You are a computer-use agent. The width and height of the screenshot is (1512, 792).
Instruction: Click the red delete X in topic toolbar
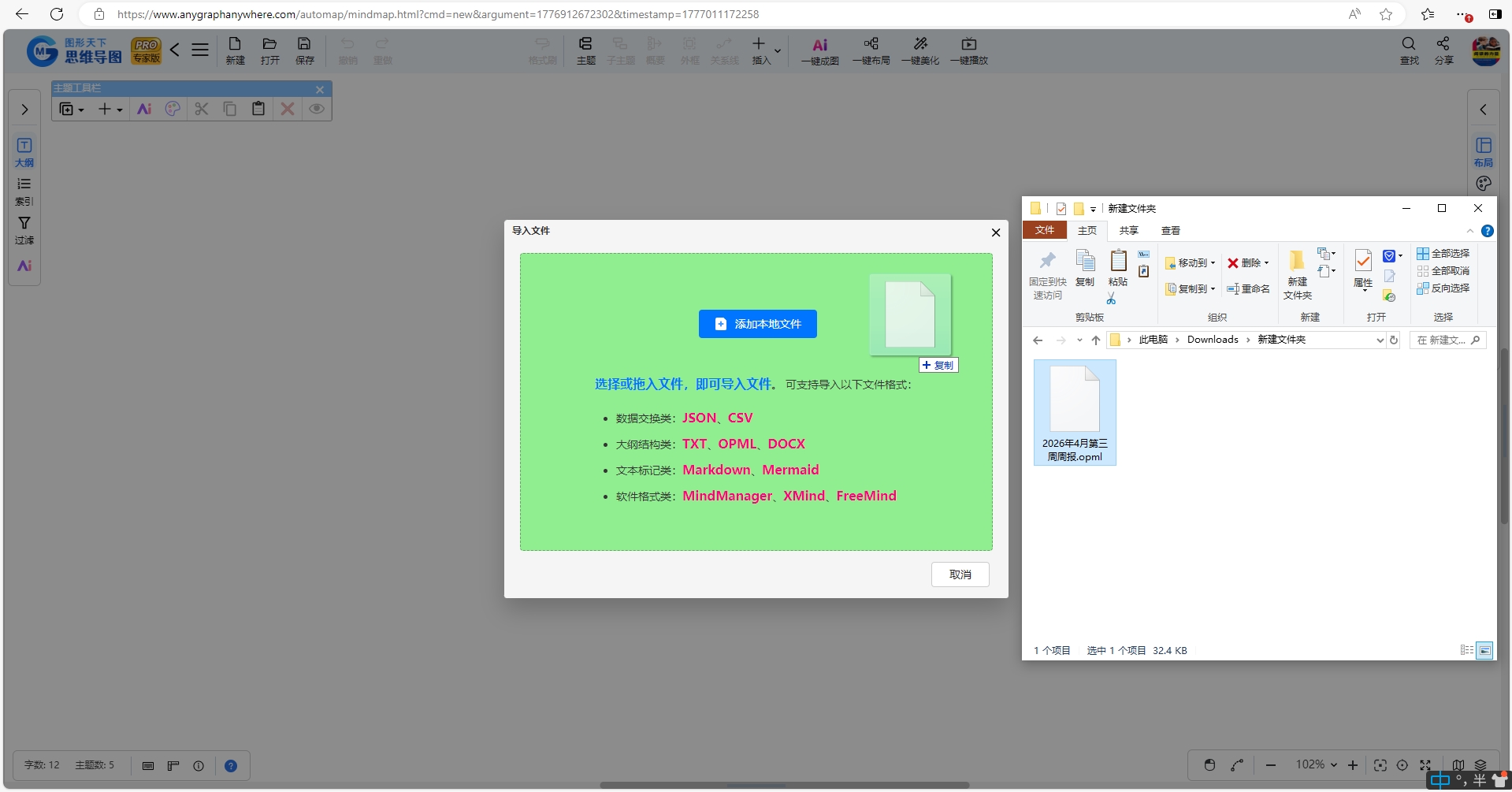tap(288, 109)
